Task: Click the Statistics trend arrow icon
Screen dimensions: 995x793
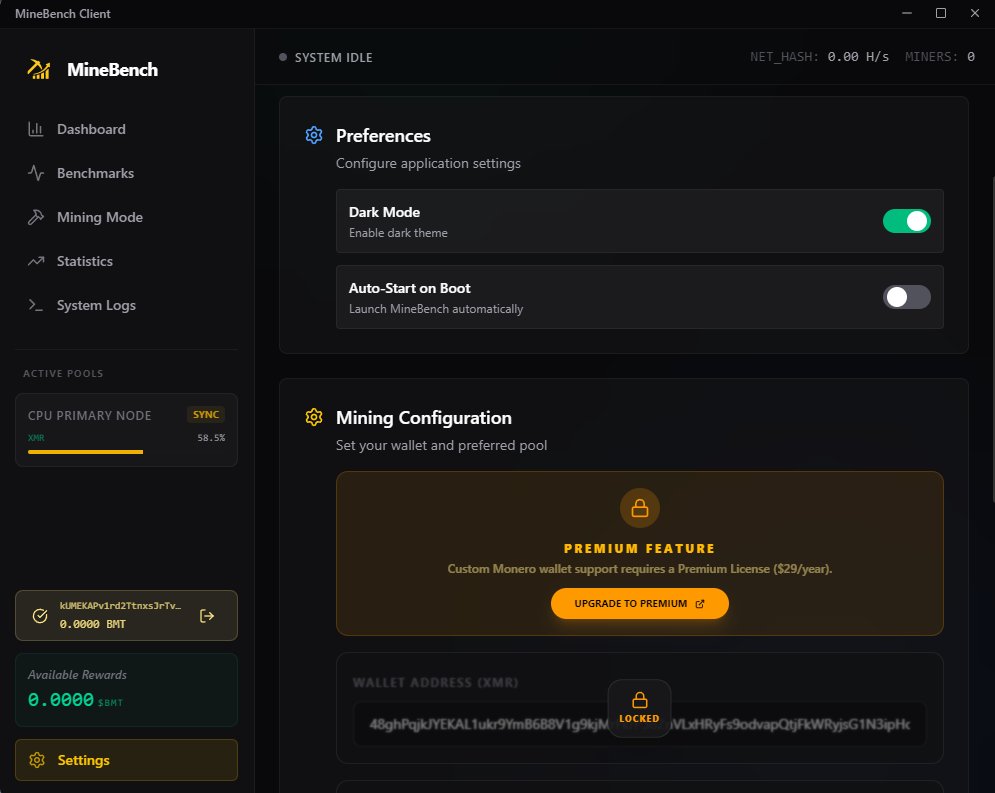Action: click(x=36, y=261)
